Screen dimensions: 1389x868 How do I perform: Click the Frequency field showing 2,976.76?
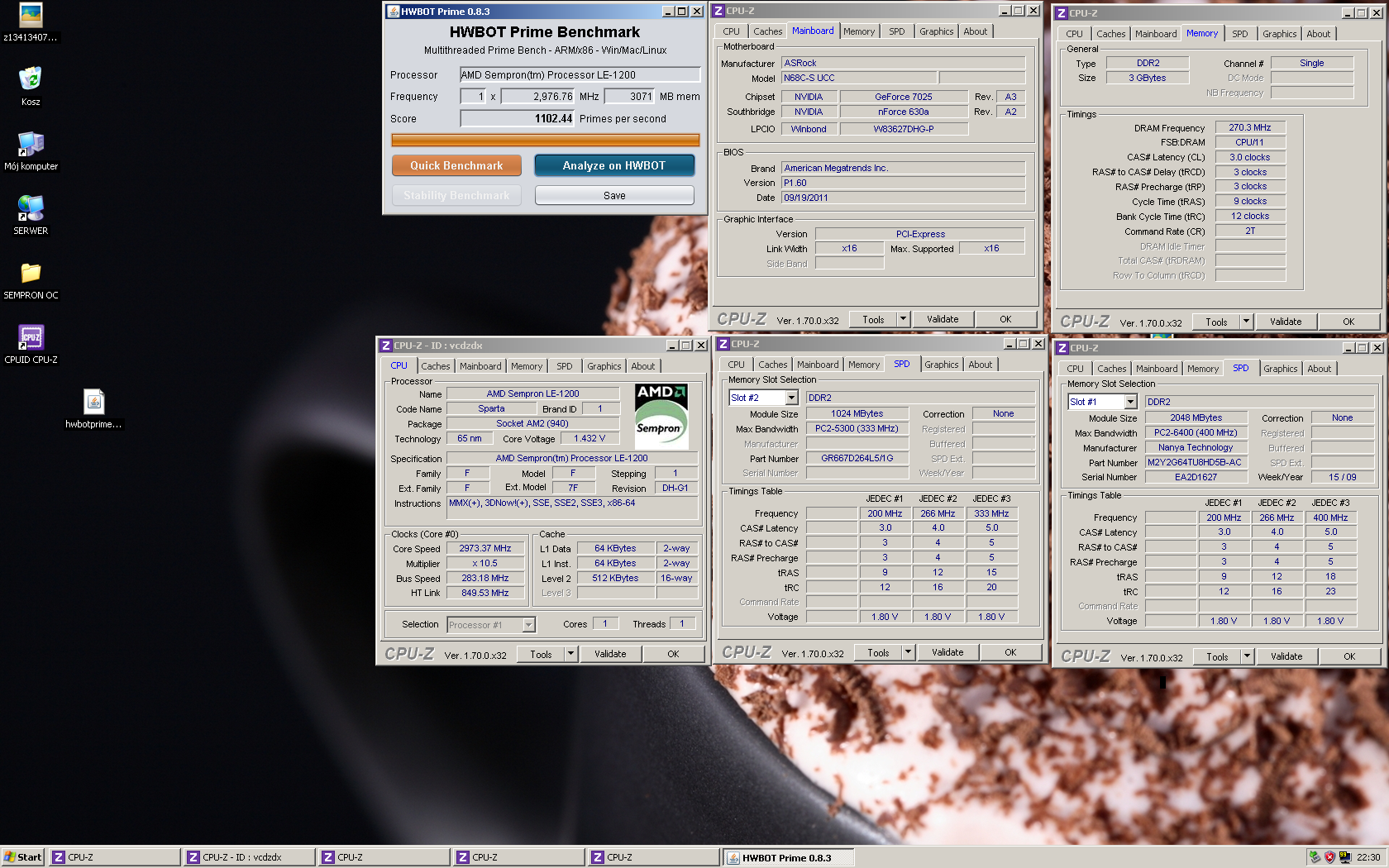click(537, 96)
